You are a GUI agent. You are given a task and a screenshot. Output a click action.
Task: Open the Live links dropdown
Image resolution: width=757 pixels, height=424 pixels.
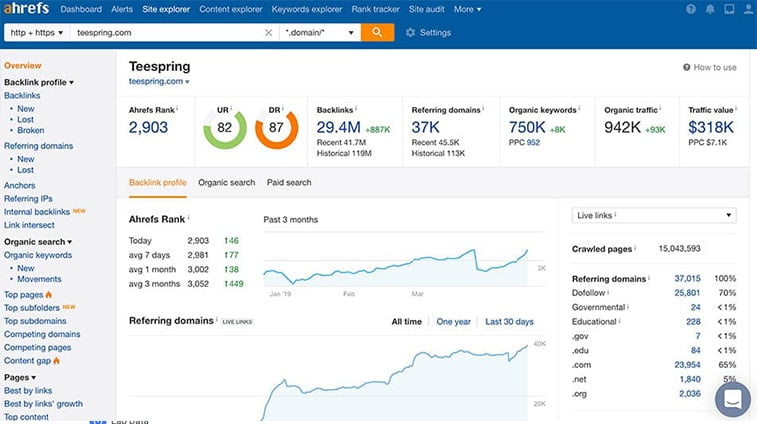point(654,215)
